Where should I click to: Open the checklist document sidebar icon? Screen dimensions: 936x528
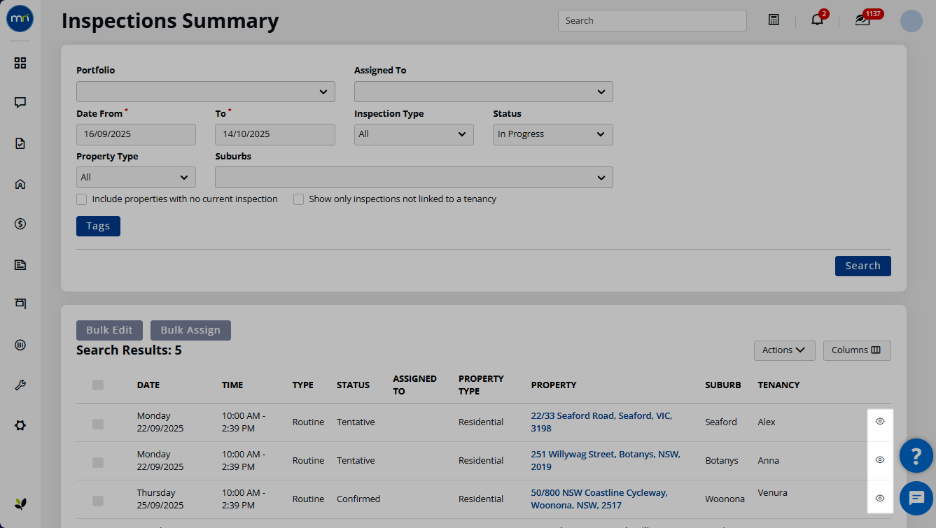point(20,143)
